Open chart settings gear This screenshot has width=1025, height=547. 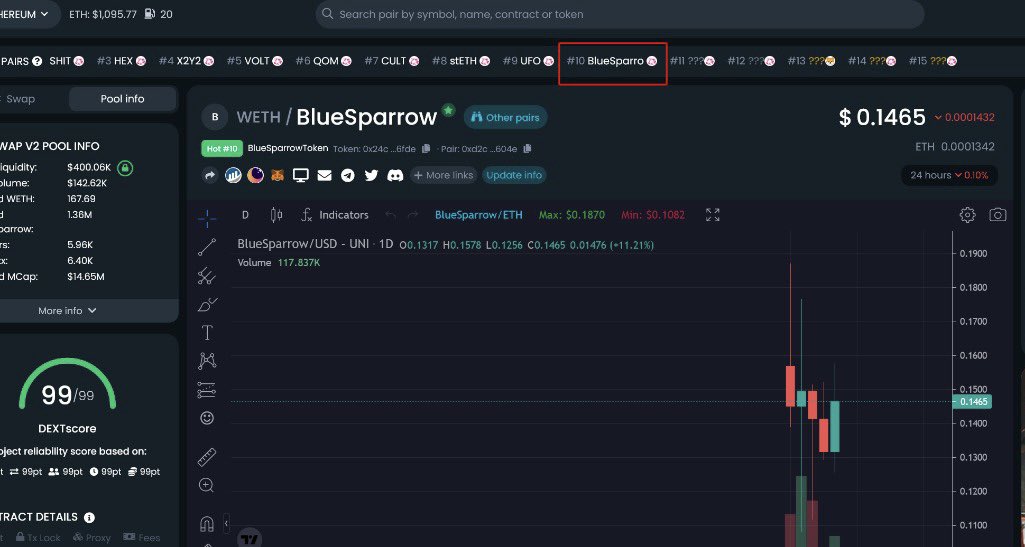coord(967,215)
